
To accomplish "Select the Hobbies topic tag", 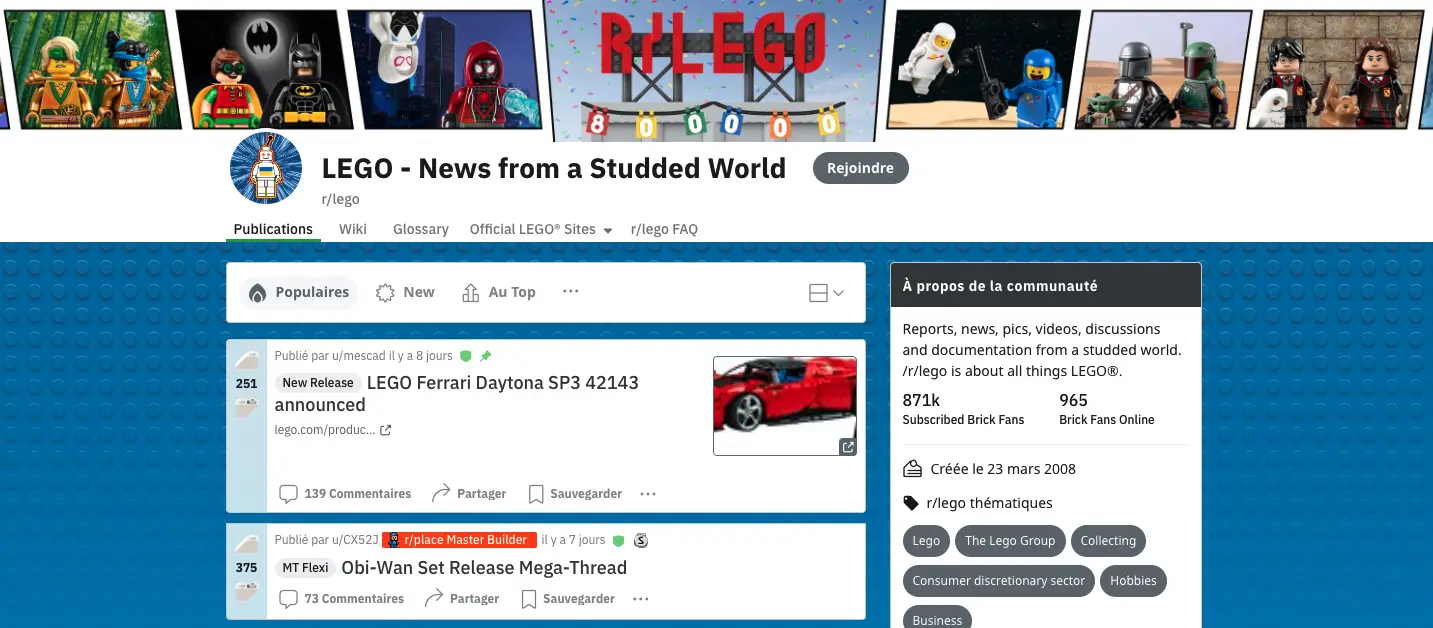I will (x=1133, y=581).
